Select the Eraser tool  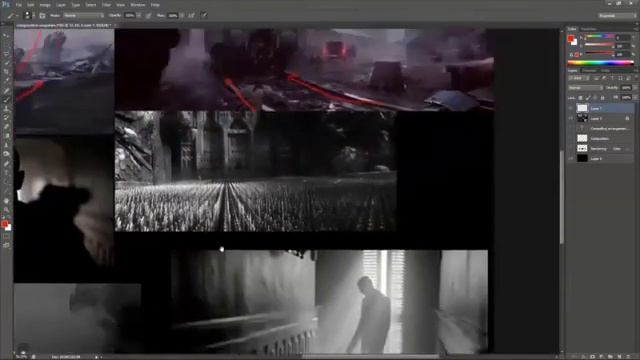pos(6,127)
